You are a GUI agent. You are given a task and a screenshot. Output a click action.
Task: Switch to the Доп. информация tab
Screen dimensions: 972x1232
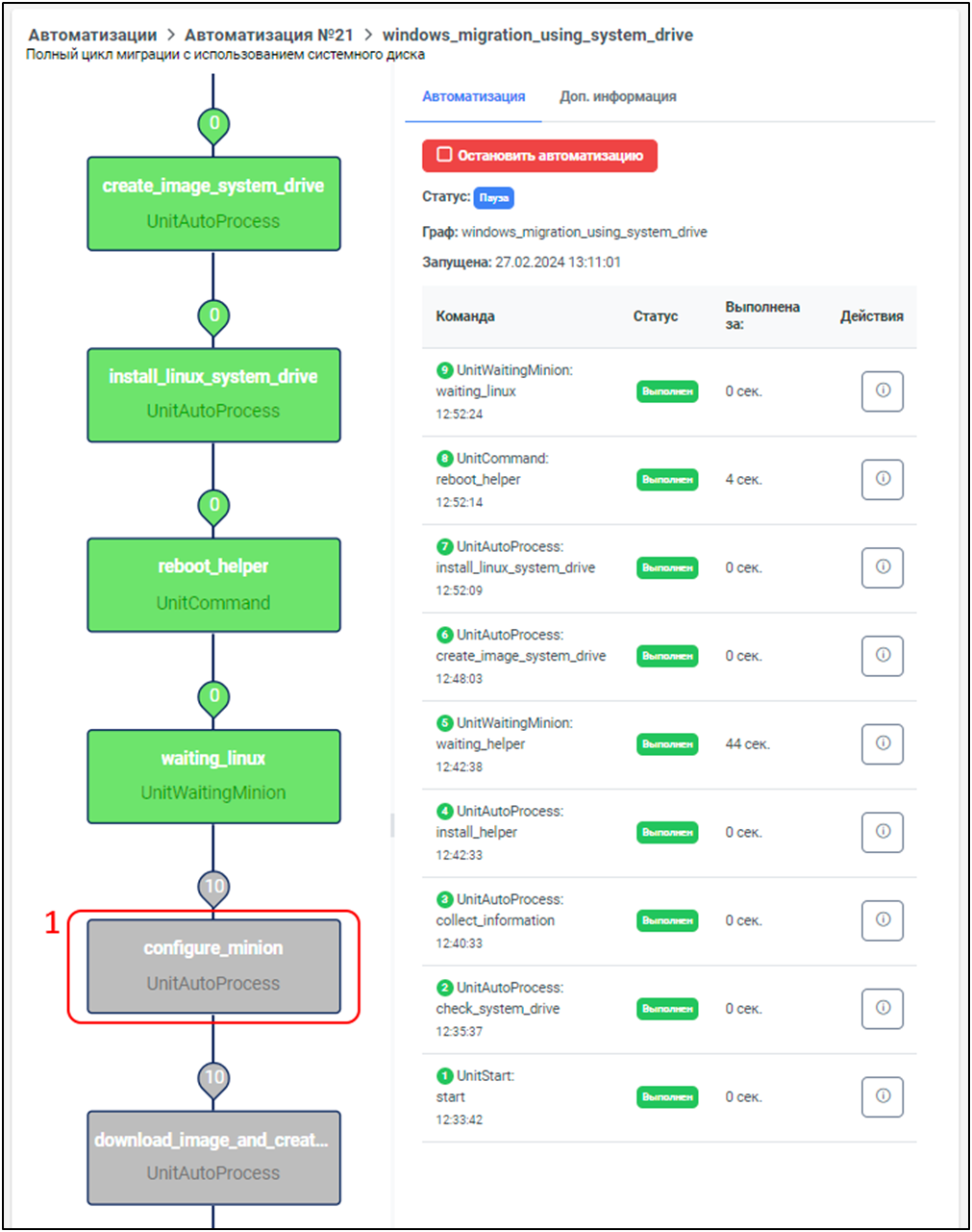617,96
